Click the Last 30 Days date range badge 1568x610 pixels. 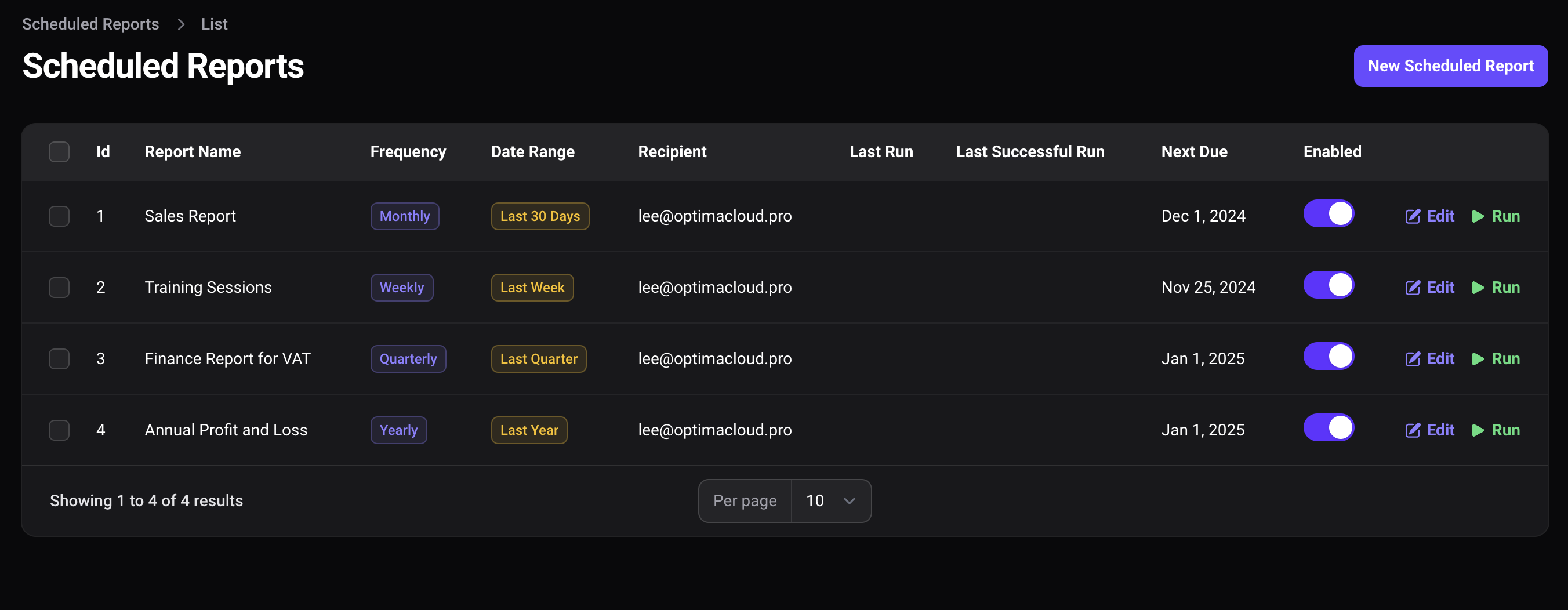540,216
